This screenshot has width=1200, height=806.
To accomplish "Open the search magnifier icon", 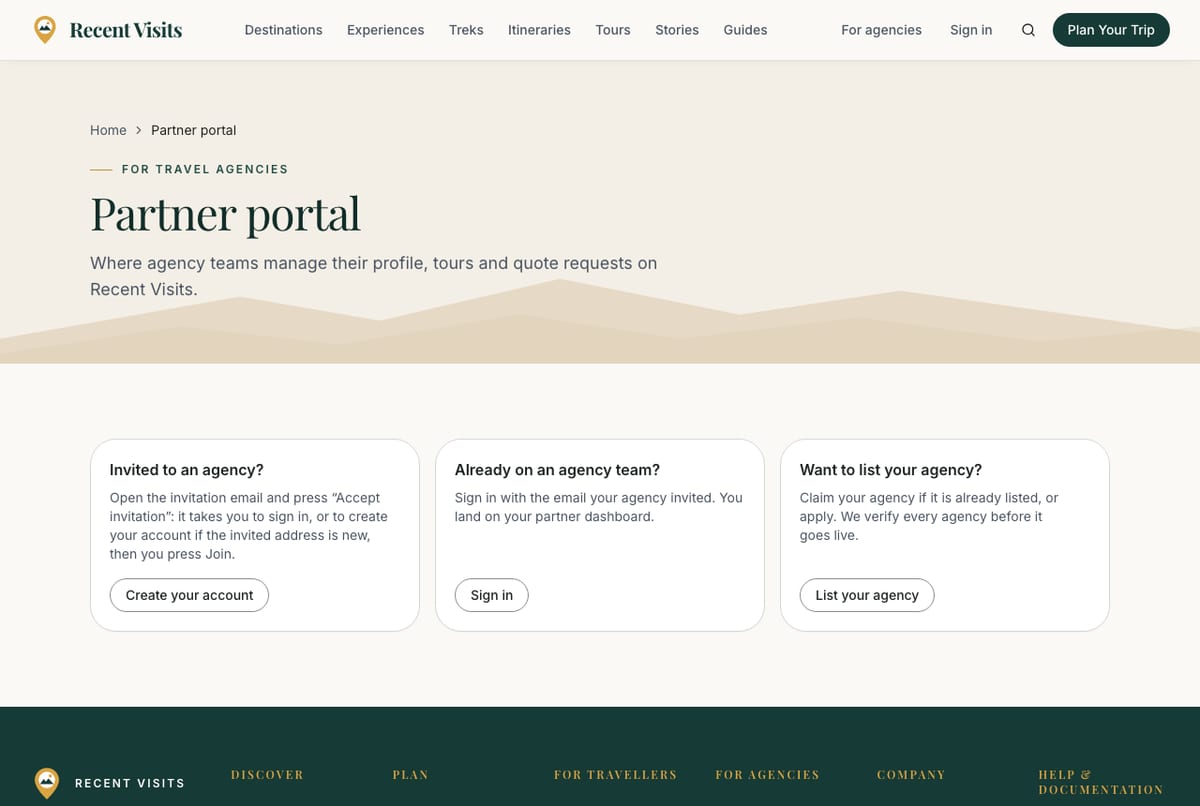I will (x=1028, y=30).
